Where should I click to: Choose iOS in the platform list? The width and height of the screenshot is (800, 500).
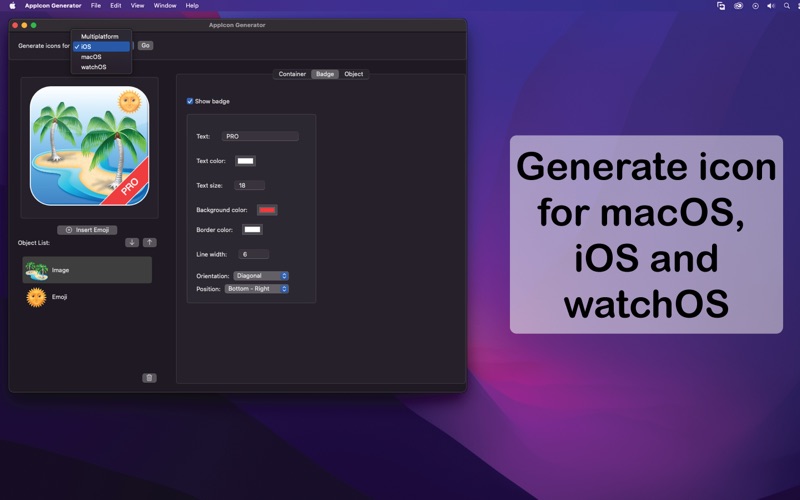101,46
